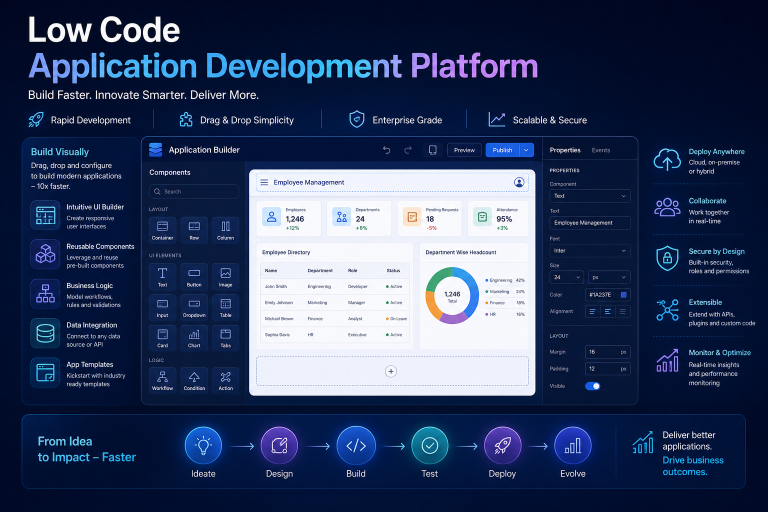Click the Departments stat card icon
This screenshot has height=512, width=768.
click(x=341, y=216)
